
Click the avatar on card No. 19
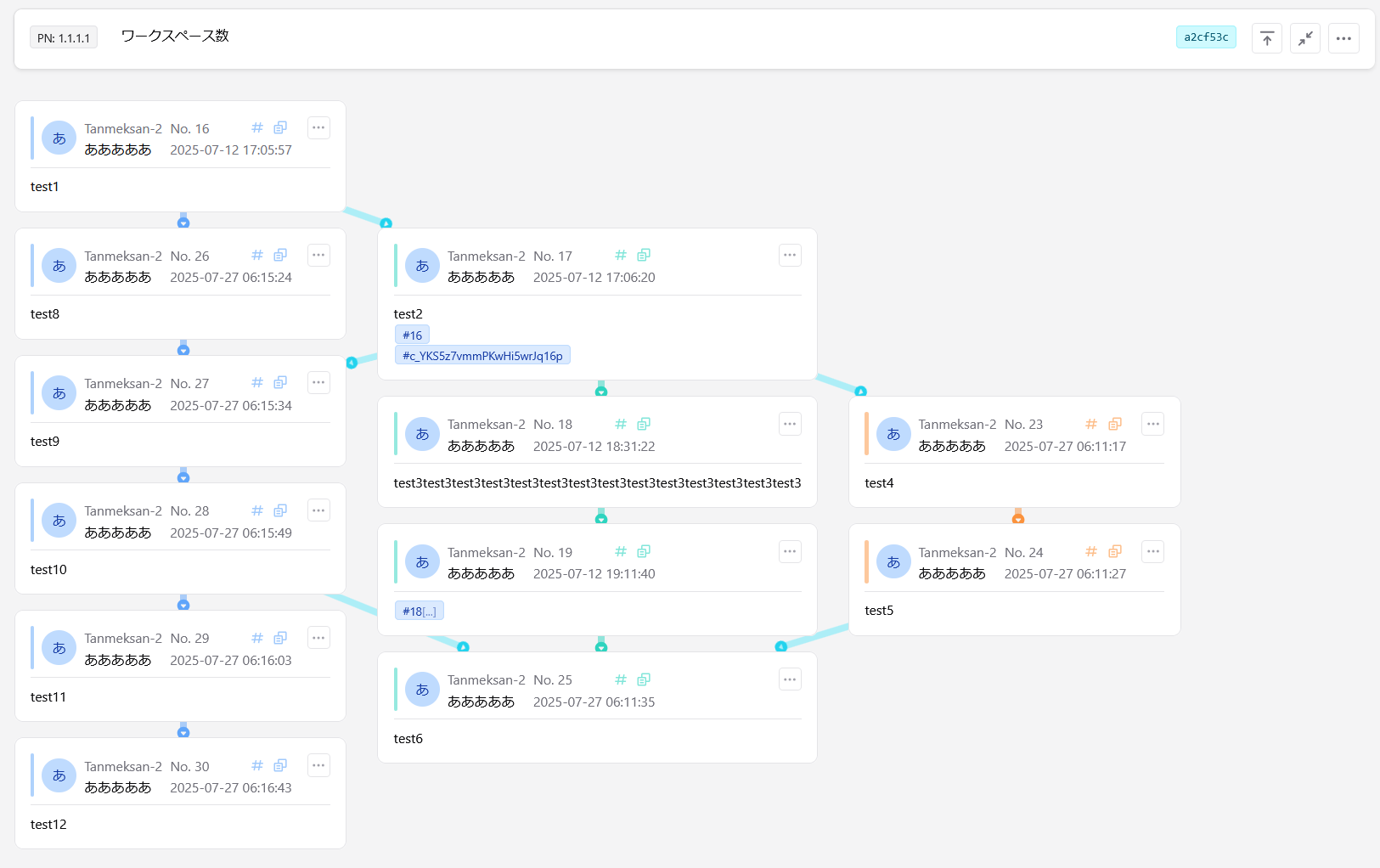tap(422, 562)
